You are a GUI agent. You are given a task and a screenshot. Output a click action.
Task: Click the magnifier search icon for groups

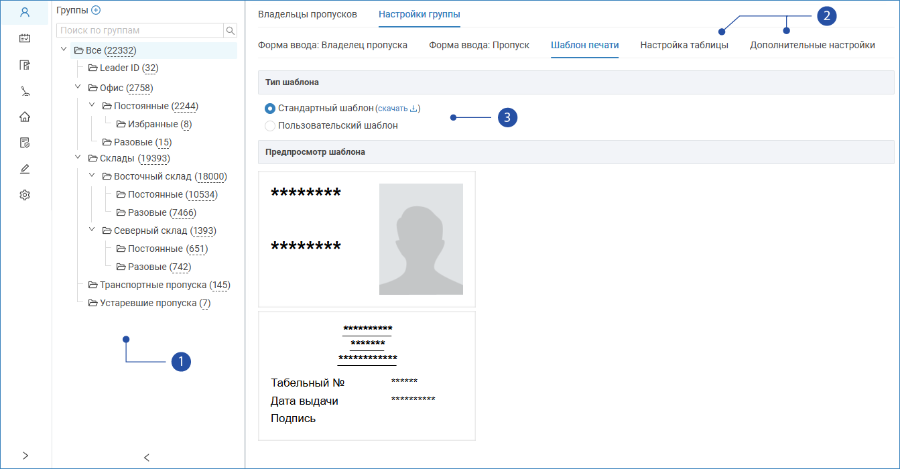click(230, 30)
